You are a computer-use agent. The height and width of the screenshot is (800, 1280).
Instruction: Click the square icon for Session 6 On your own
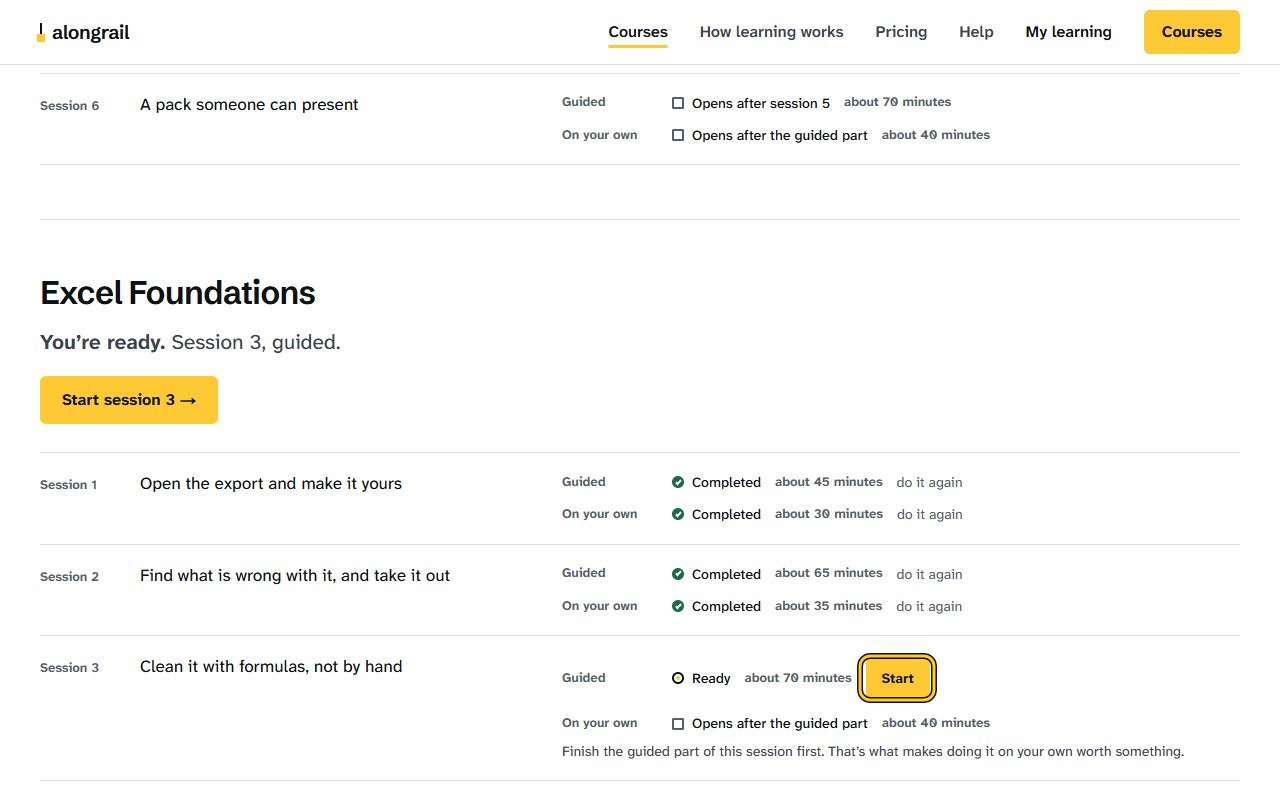678,135
